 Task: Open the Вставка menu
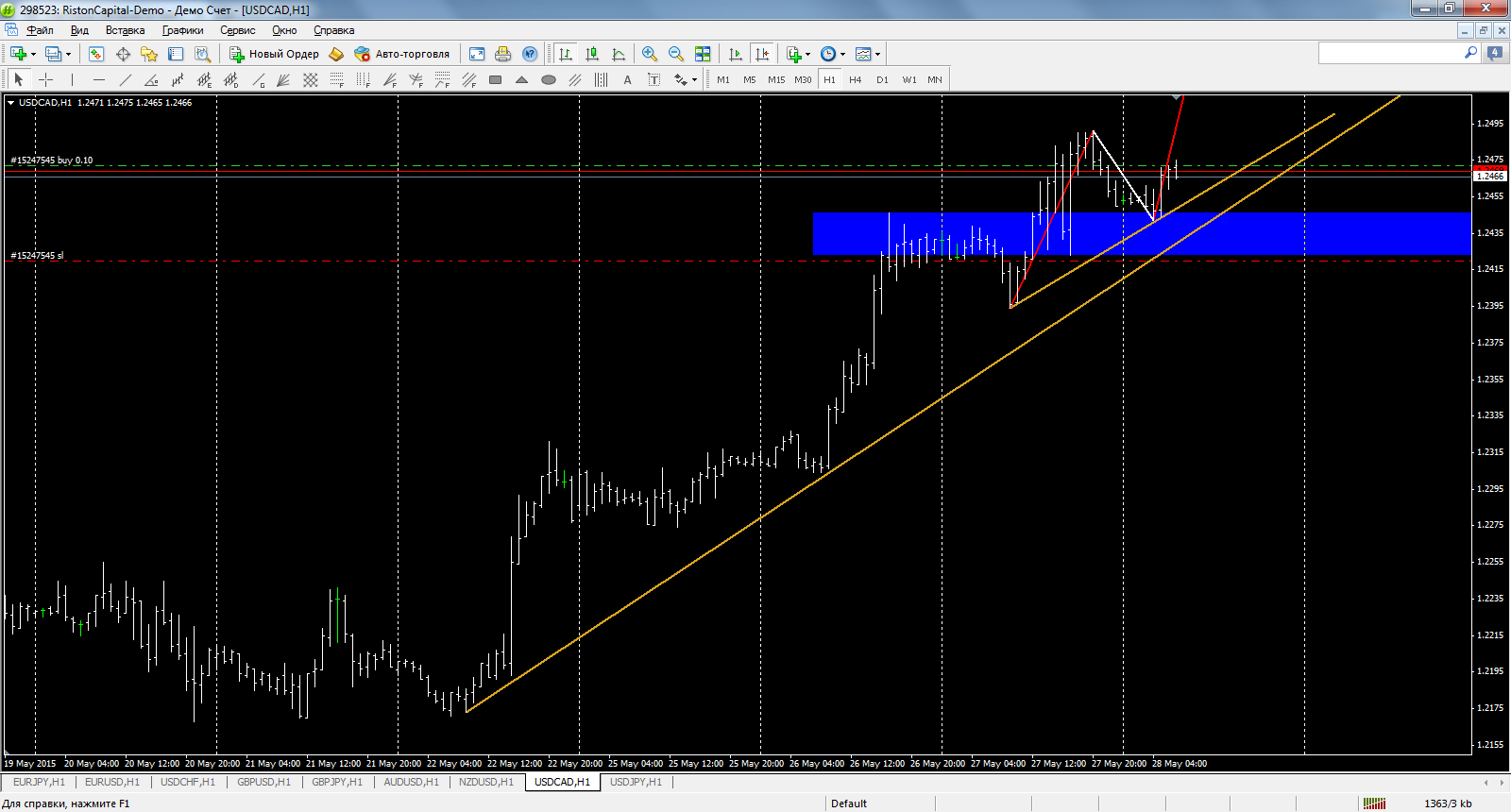coord(125,30)
